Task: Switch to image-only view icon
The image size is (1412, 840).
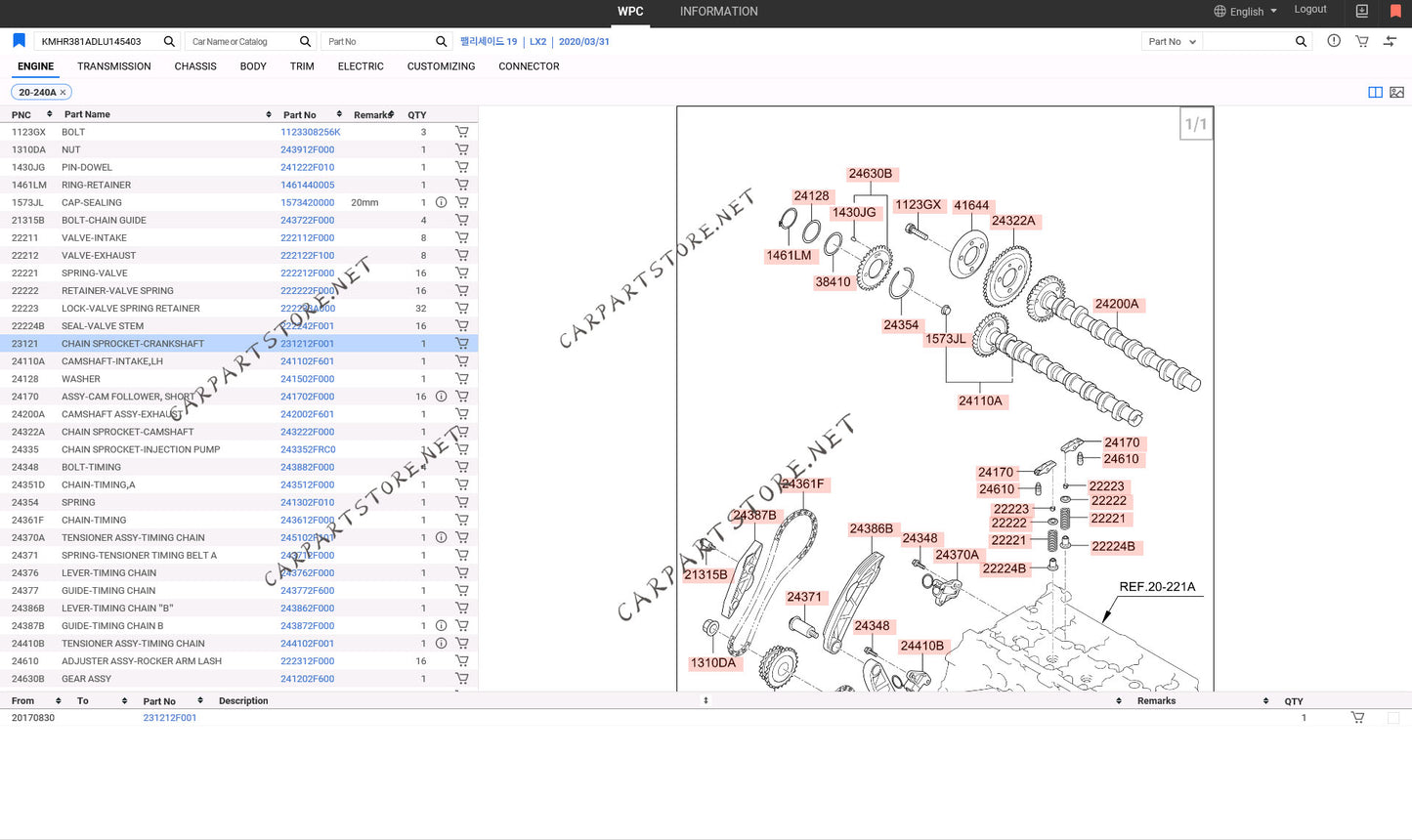Action: pyautogui.click(x=1396, y=92)
